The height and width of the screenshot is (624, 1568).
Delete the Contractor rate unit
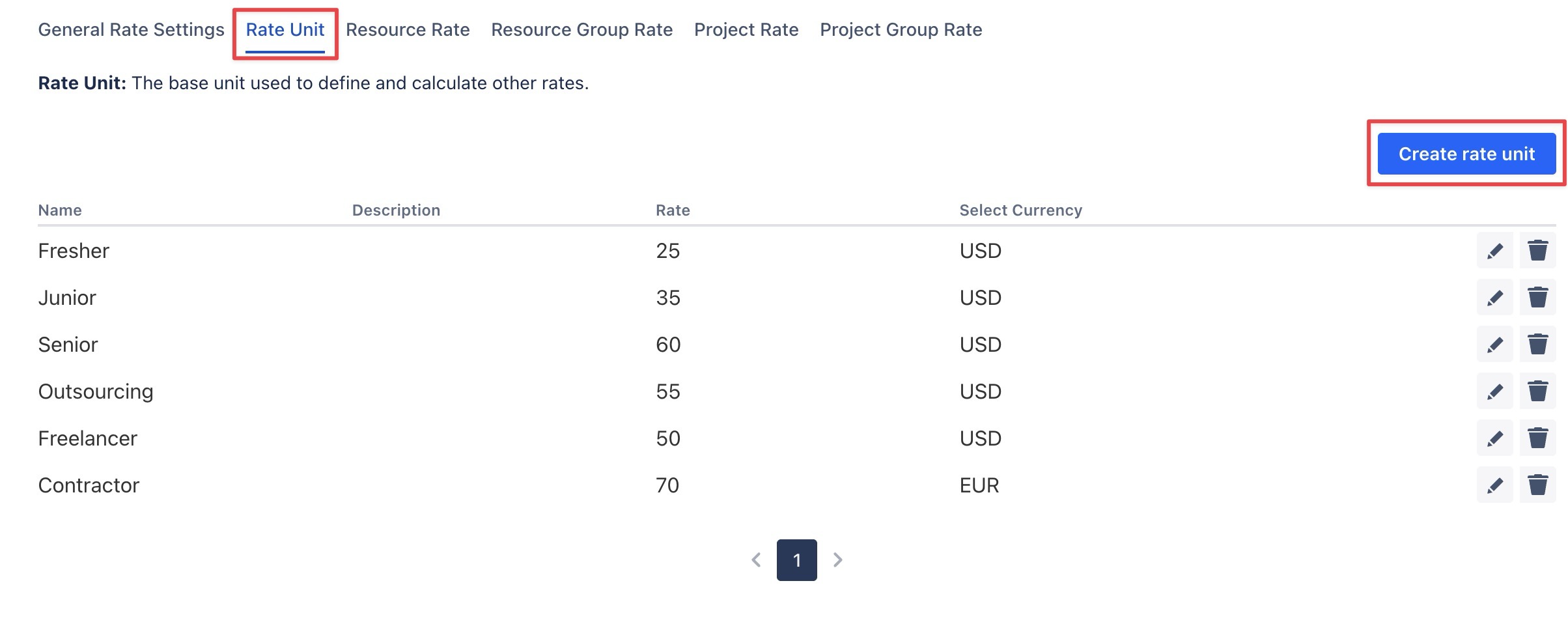click(x=1537, y=485)
